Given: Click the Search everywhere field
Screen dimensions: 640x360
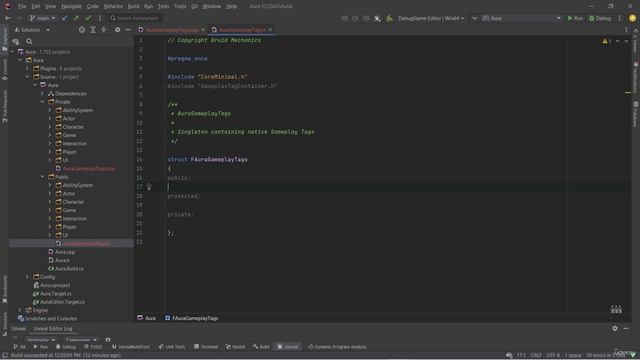Looking at the screenshot, I should coord(136,18).
